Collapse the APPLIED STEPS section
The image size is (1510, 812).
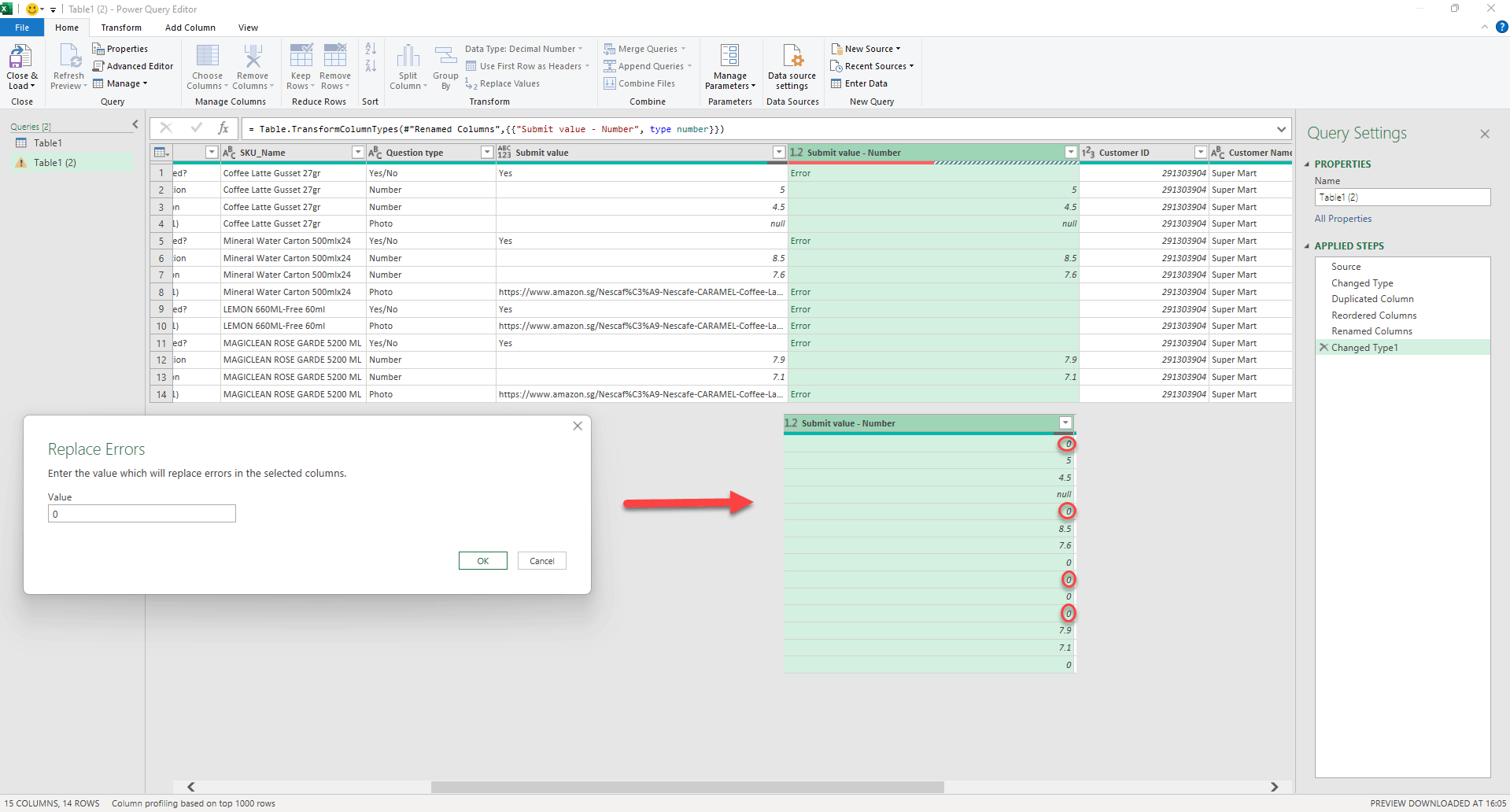pyautogui.click(x=1307, y=246)
